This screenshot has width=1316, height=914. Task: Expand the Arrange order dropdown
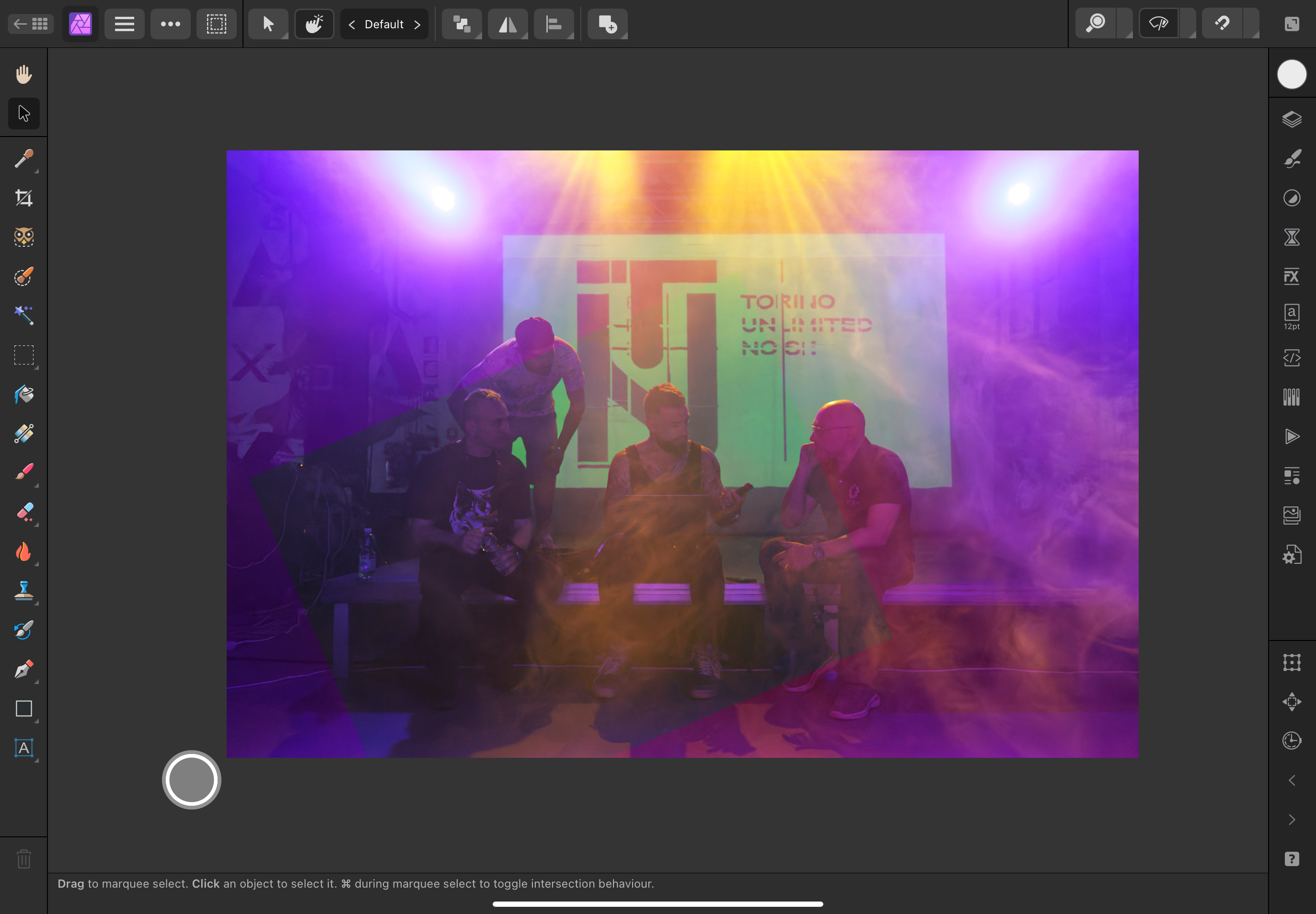click(x=462, y=24)
